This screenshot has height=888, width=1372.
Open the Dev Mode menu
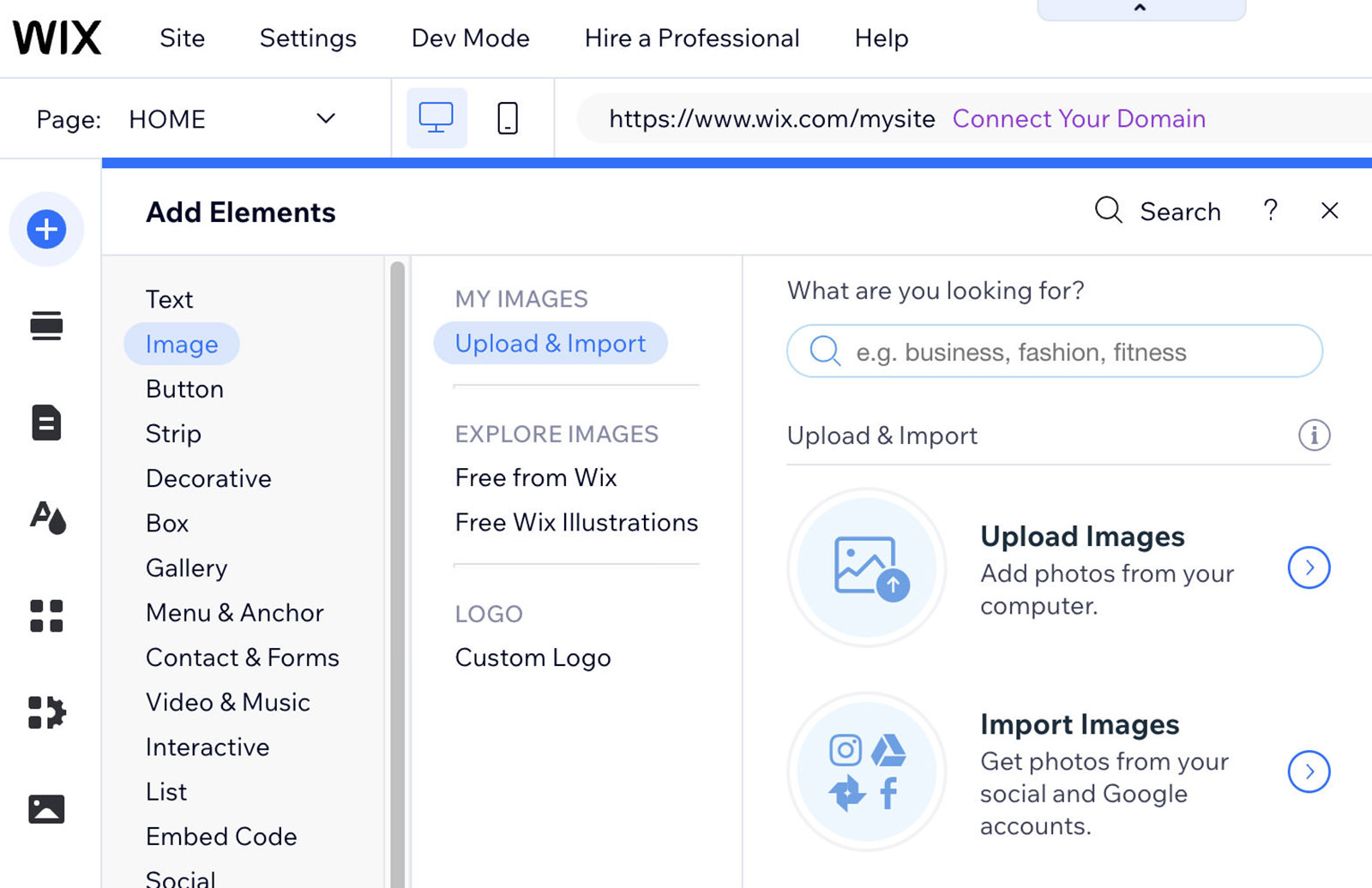pyautogui.click(x=470, y=38)
